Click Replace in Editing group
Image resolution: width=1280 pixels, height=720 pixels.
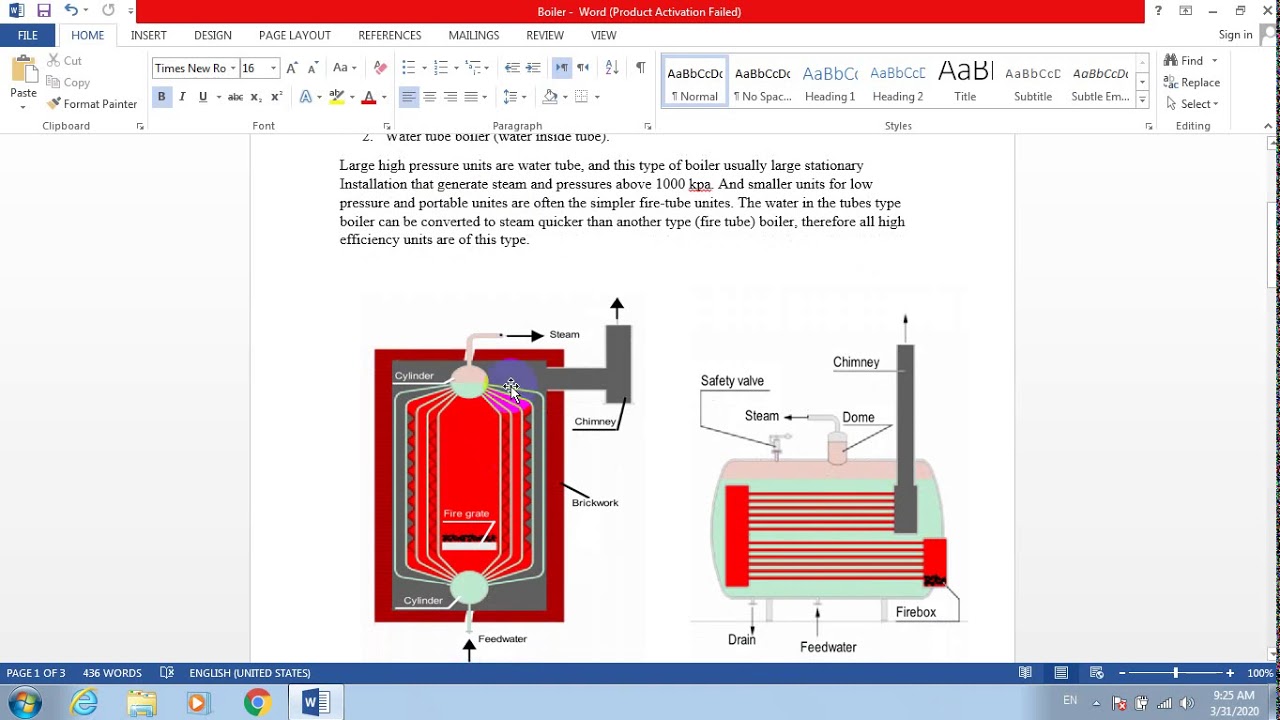tap(1192, 82)
